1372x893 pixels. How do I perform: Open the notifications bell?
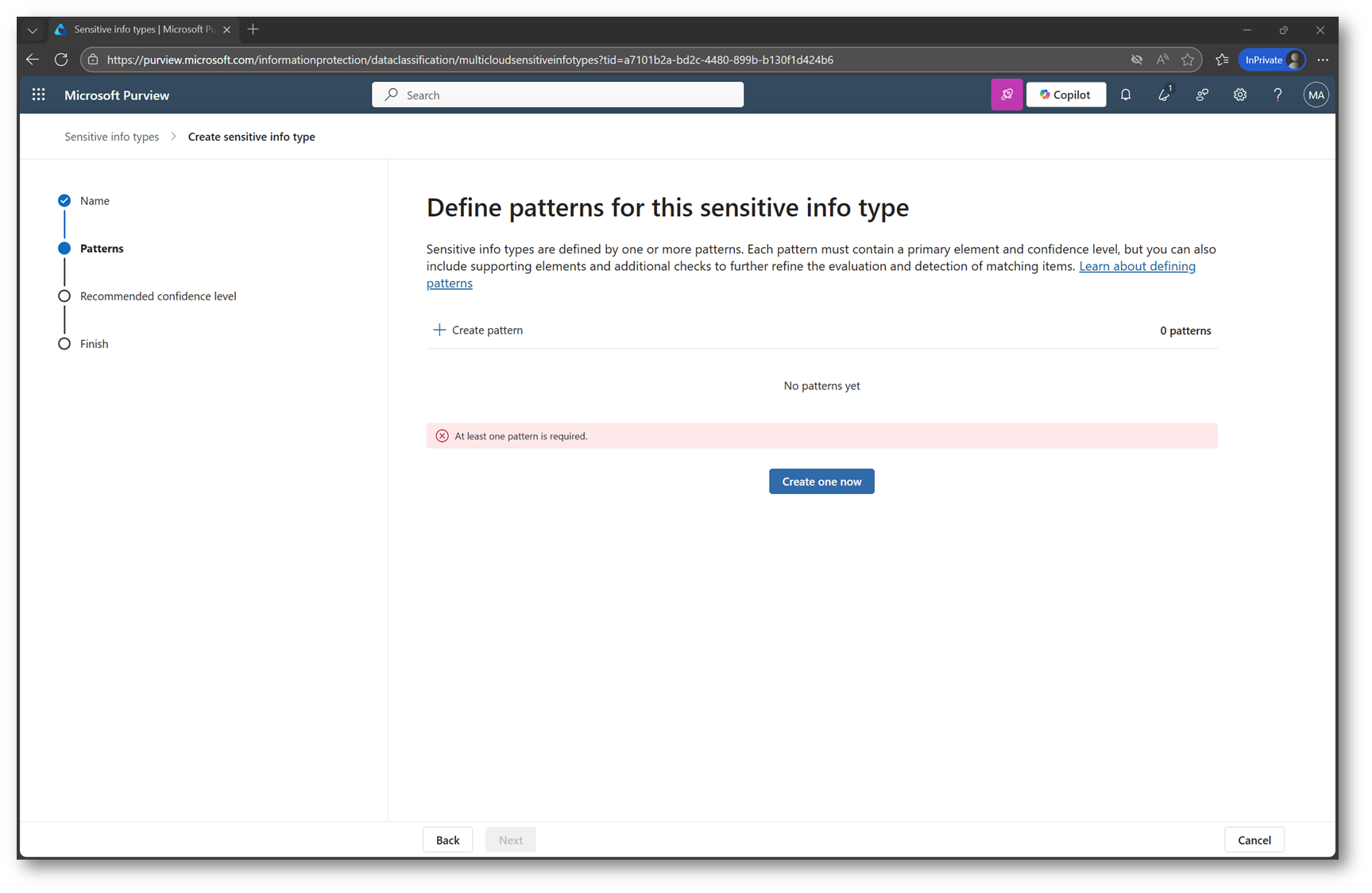tap(1125, 95)
